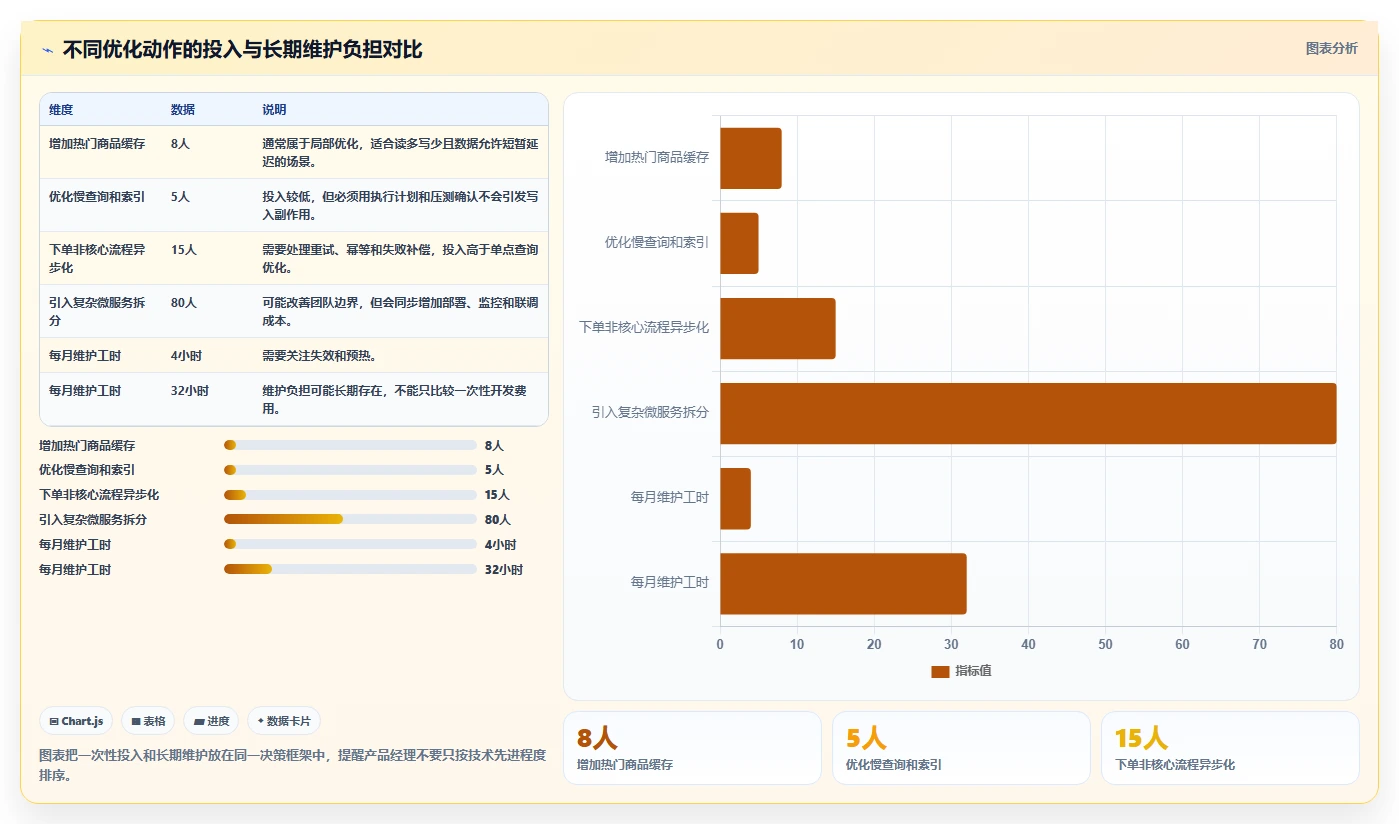Open the 8人 增加热门商品缓存 data card

[692, 748]
